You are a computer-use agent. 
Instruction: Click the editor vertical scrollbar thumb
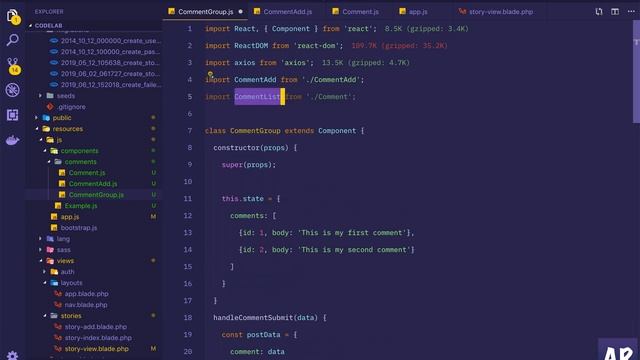(x=636, y=71)
